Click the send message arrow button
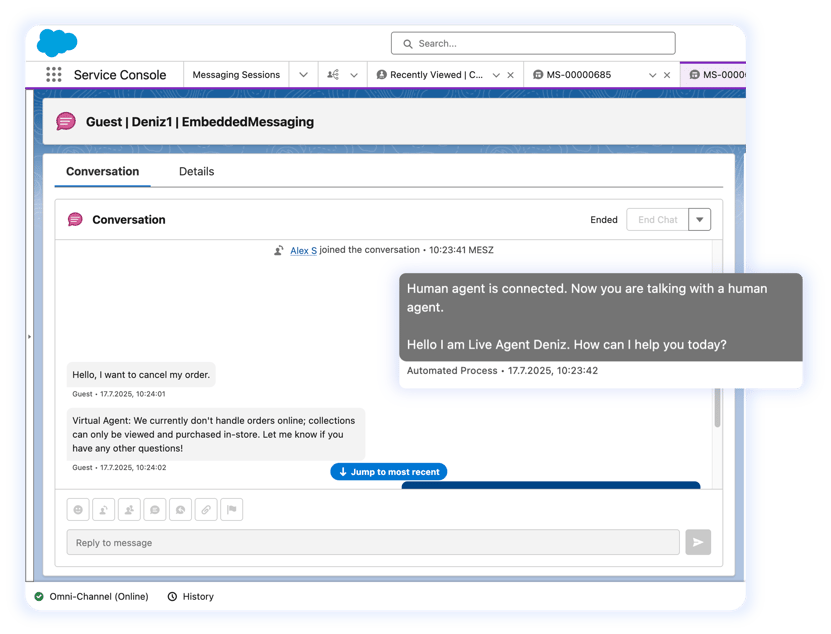Image resolution: width=831 pixels, height=634 pixels. click(698, 542)
